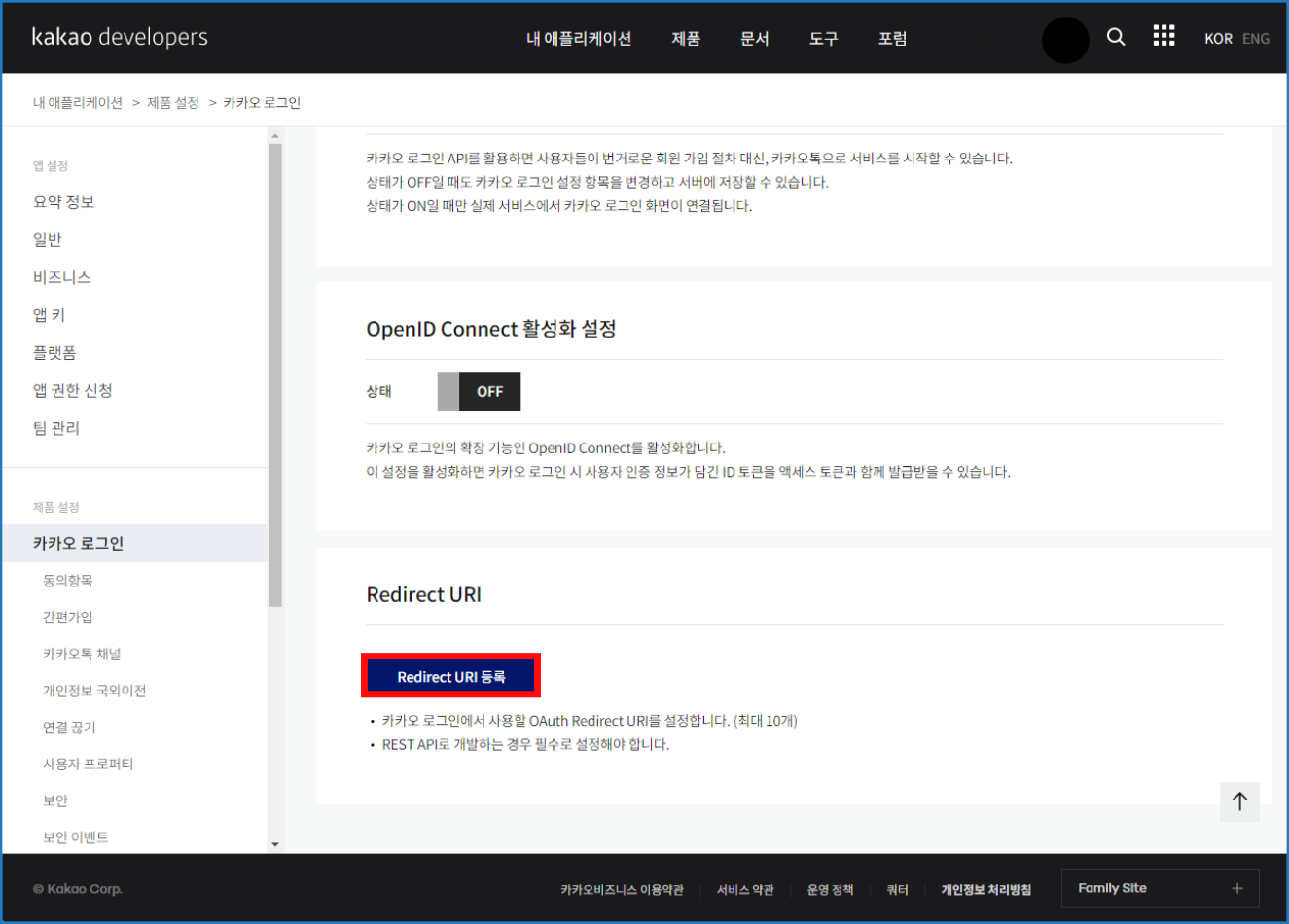Viewport: 1289px width, 924px height.
Task: Toggle OpenID Connect OFF switch
Action: (x=479, y=391)
